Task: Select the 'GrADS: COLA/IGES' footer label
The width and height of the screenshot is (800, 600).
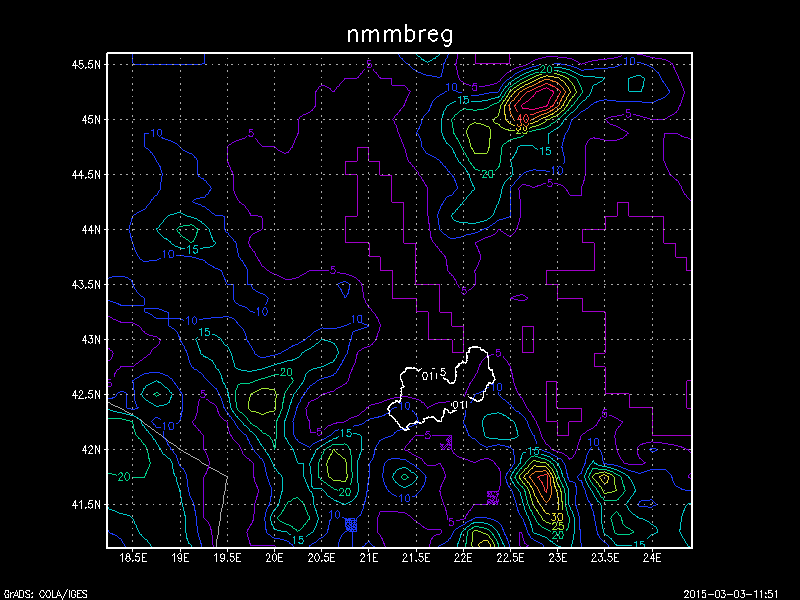Action: pyautogui.click(x=46, y=594)
